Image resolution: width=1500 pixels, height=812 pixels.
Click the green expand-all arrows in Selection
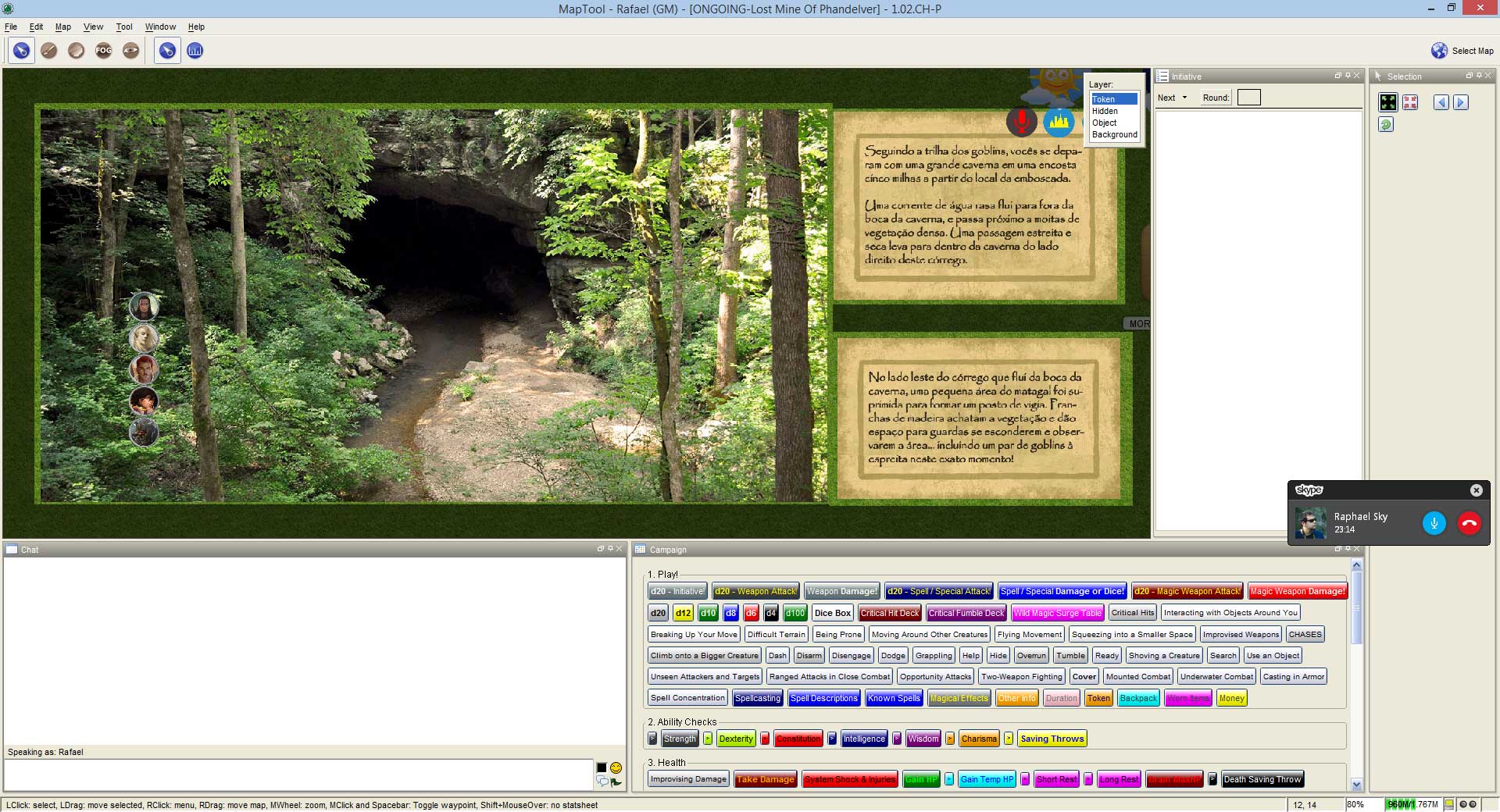pos(1387,102)
